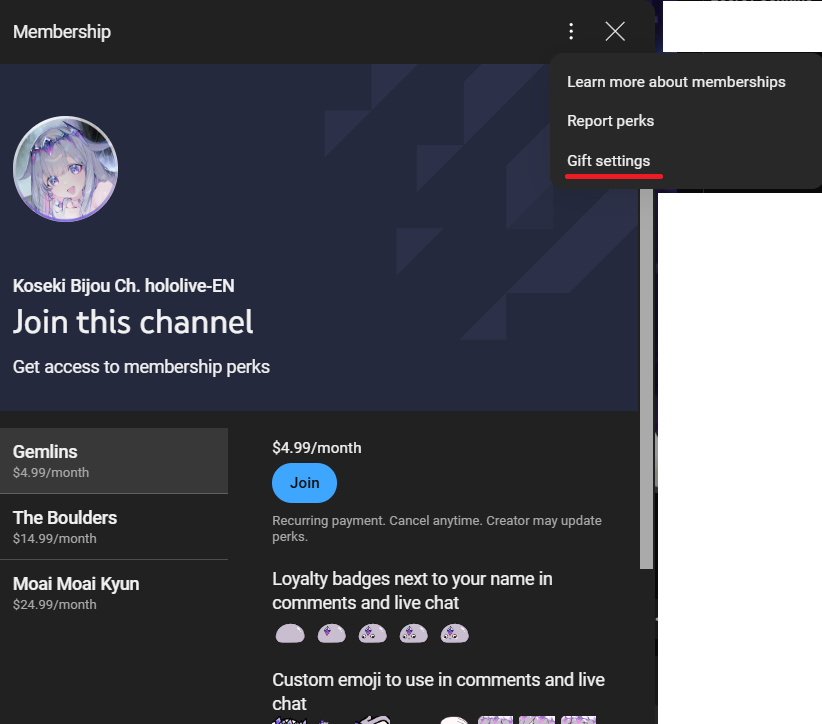Click the second loyalty badge icon

pyautogui.click(x=331, y=633)
